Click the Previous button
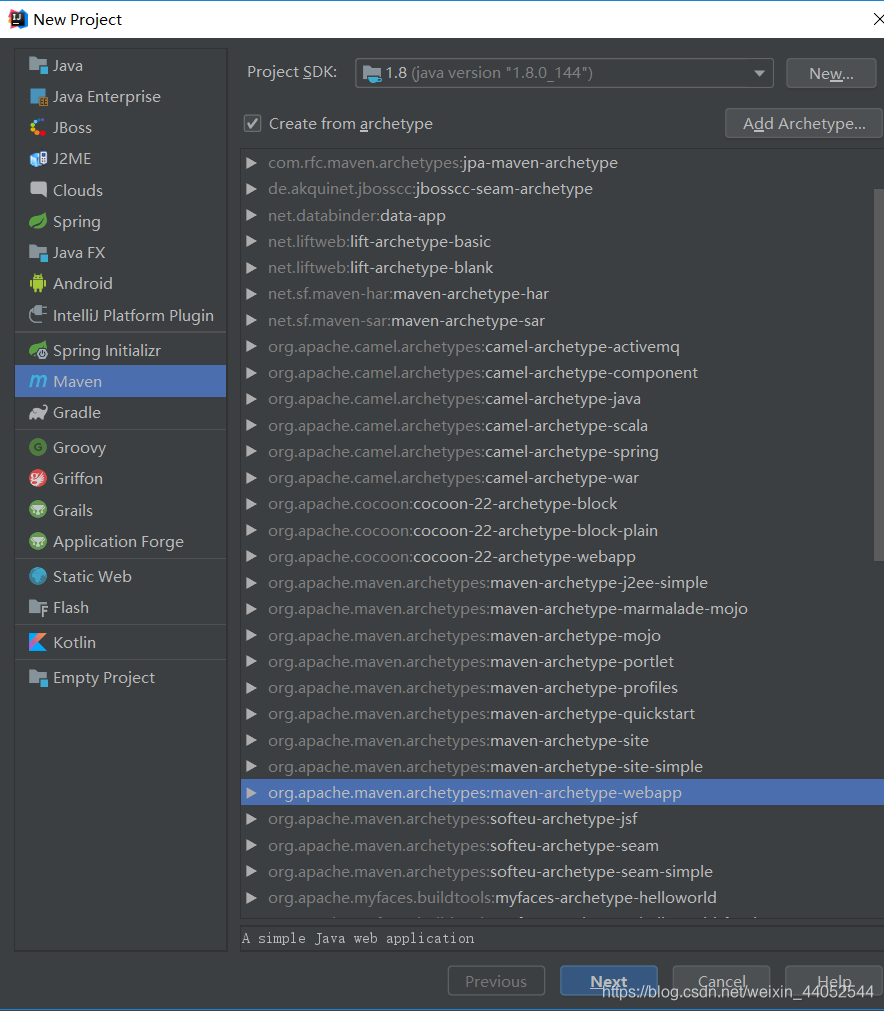This screenshot has width=884, height=1011. tap(496, 981)
